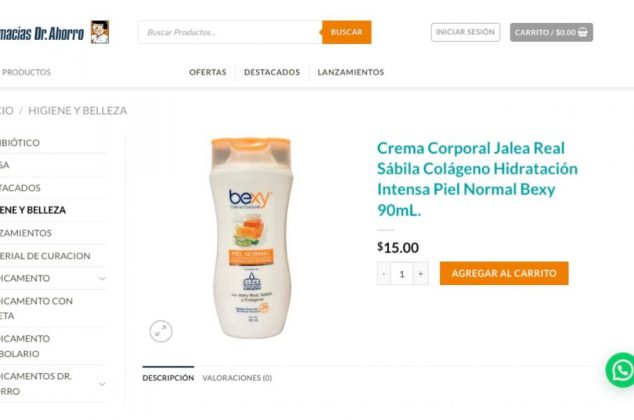The width and height of the screenshot is (634, 420).
Task: Click the Bexy cream product image
Action: point(251,238)
